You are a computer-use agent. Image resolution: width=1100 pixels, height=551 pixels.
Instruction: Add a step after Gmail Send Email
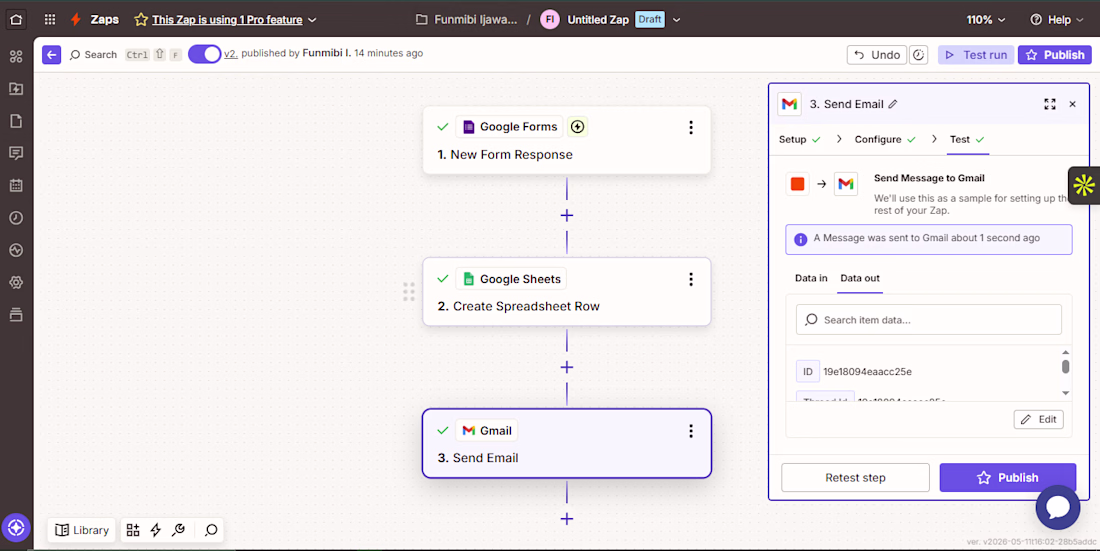(567, 519)
